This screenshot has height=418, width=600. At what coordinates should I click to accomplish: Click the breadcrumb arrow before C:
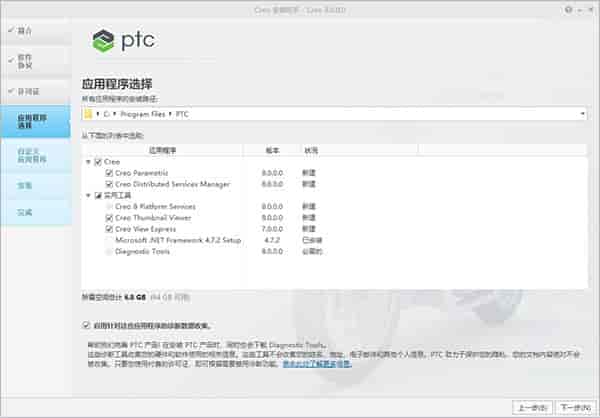[x=98, y=114]
